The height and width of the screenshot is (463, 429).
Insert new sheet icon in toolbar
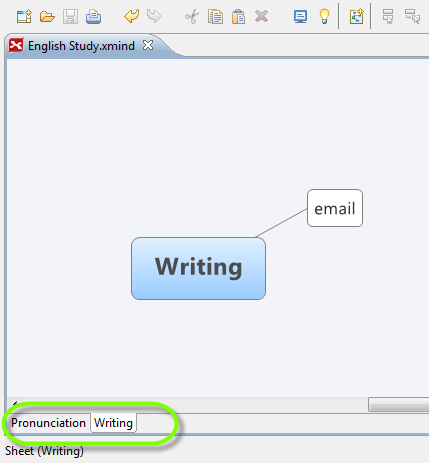(356, 16)
